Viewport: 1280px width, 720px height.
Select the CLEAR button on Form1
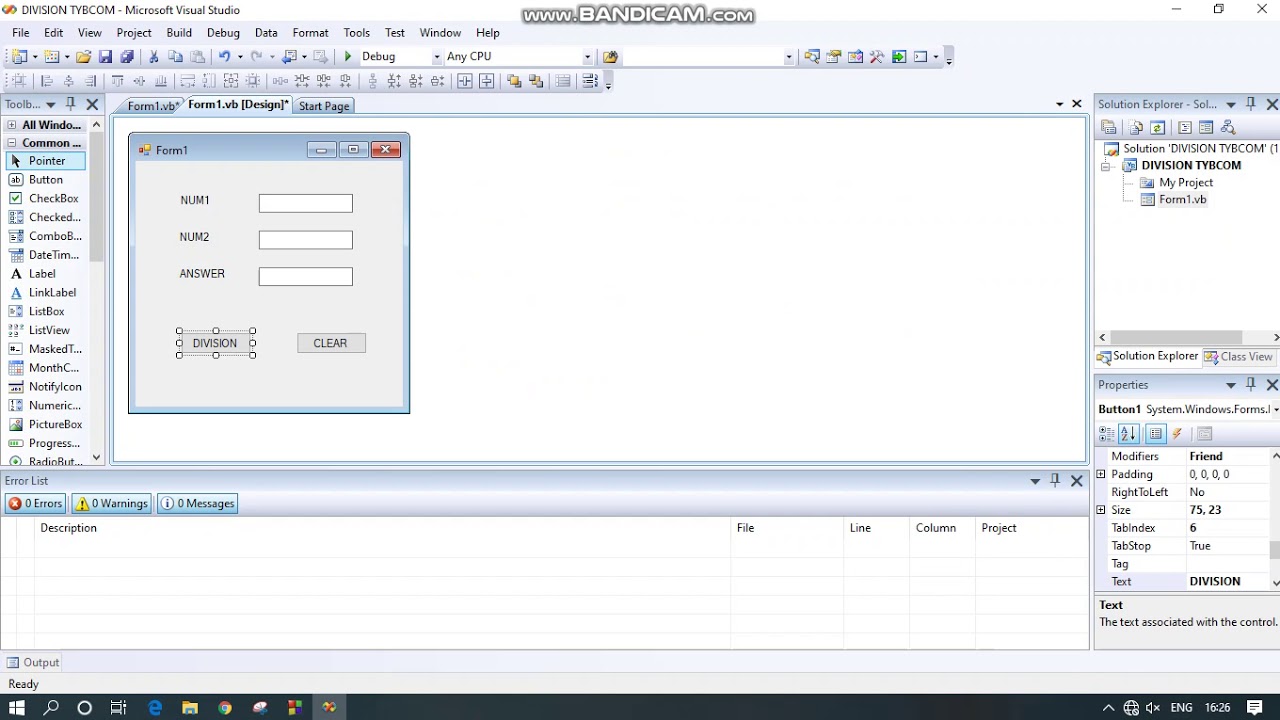331,343
